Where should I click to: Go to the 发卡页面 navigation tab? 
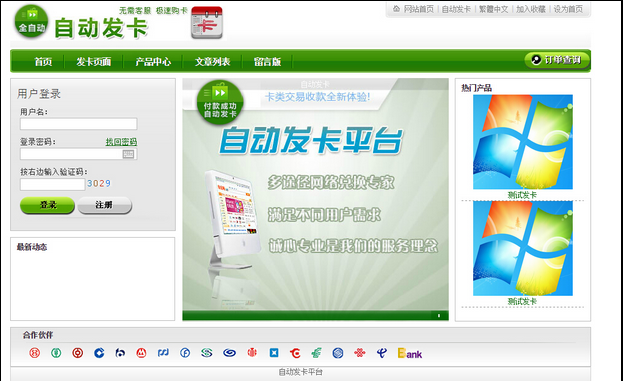(93, 62)
